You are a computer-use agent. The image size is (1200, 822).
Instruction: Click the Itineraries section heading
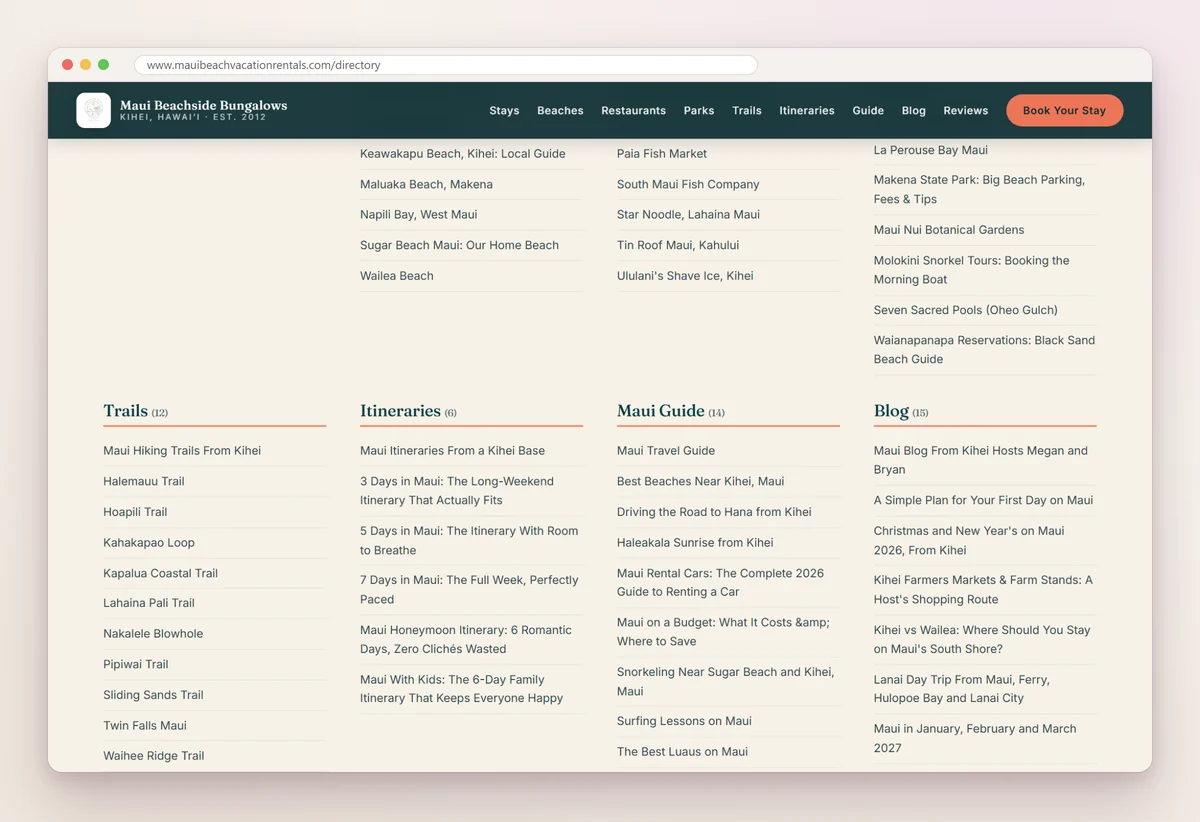(x=400, y=411)
